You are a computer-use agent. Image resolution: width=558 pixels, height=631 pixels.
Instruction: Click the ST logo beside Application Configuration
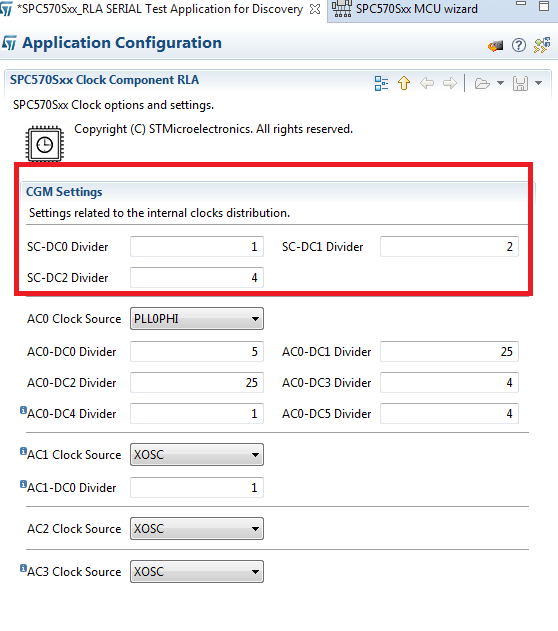(x=9, y=43)
